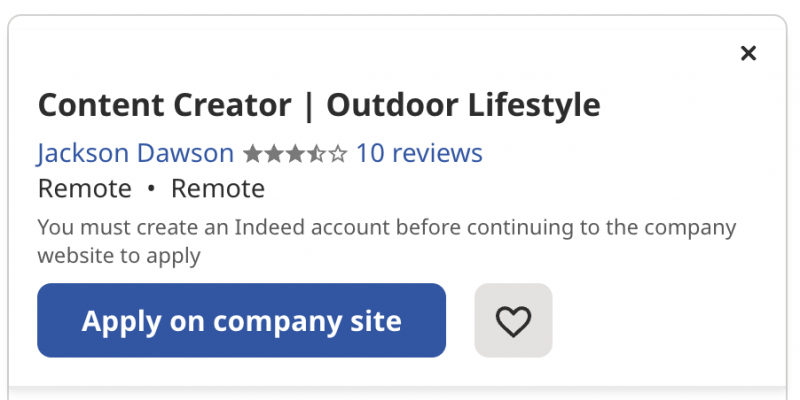Click 'website to apply' notice line

pyautogui.click(x=119, y=256)
